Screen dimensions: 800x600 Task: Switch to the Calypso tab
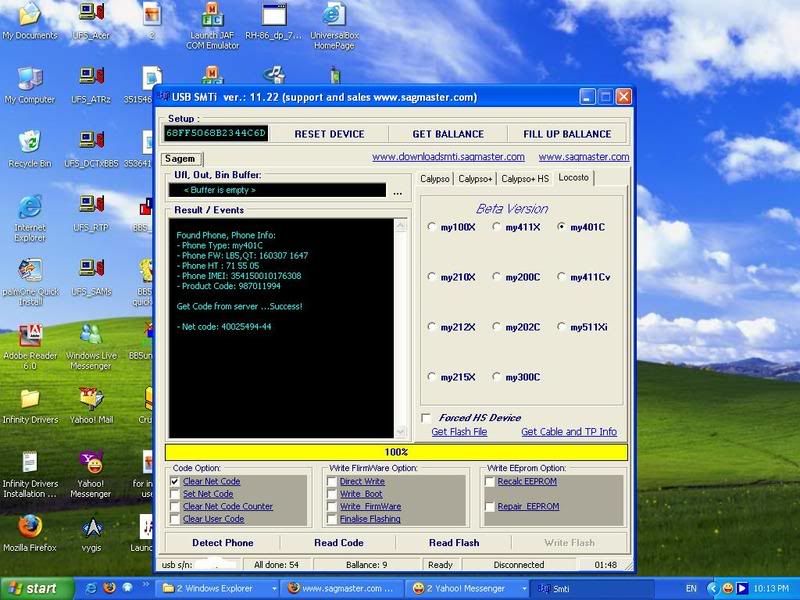click(435, 179)
